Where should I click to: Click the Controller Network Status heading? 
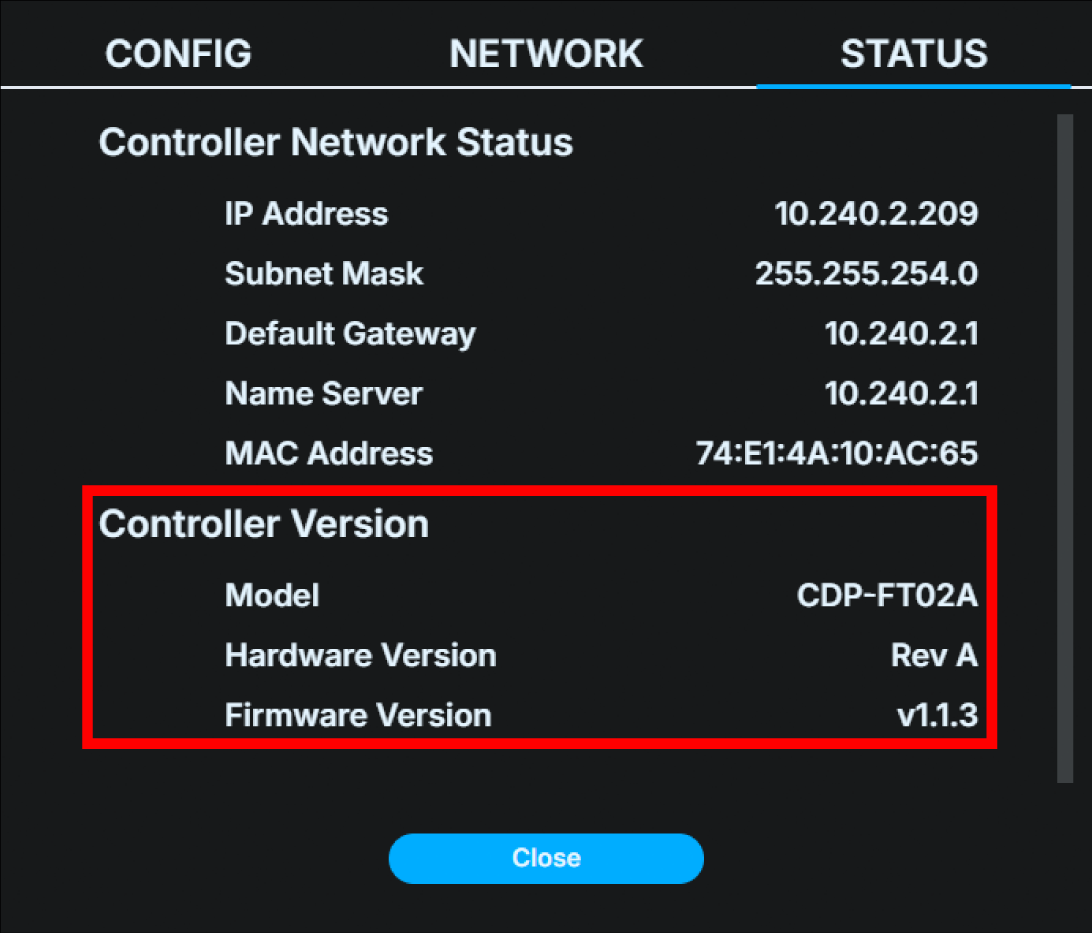coord(335,142)
